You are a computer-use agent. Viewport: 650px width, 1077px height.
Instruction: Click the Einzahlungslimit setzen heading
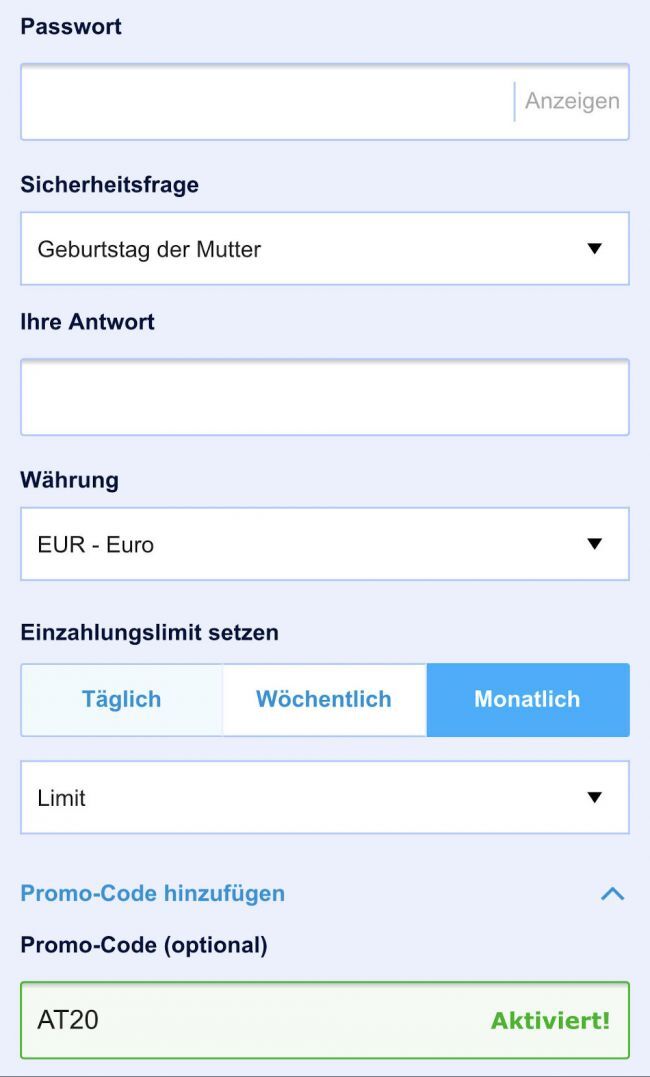(x=149, y=632)
